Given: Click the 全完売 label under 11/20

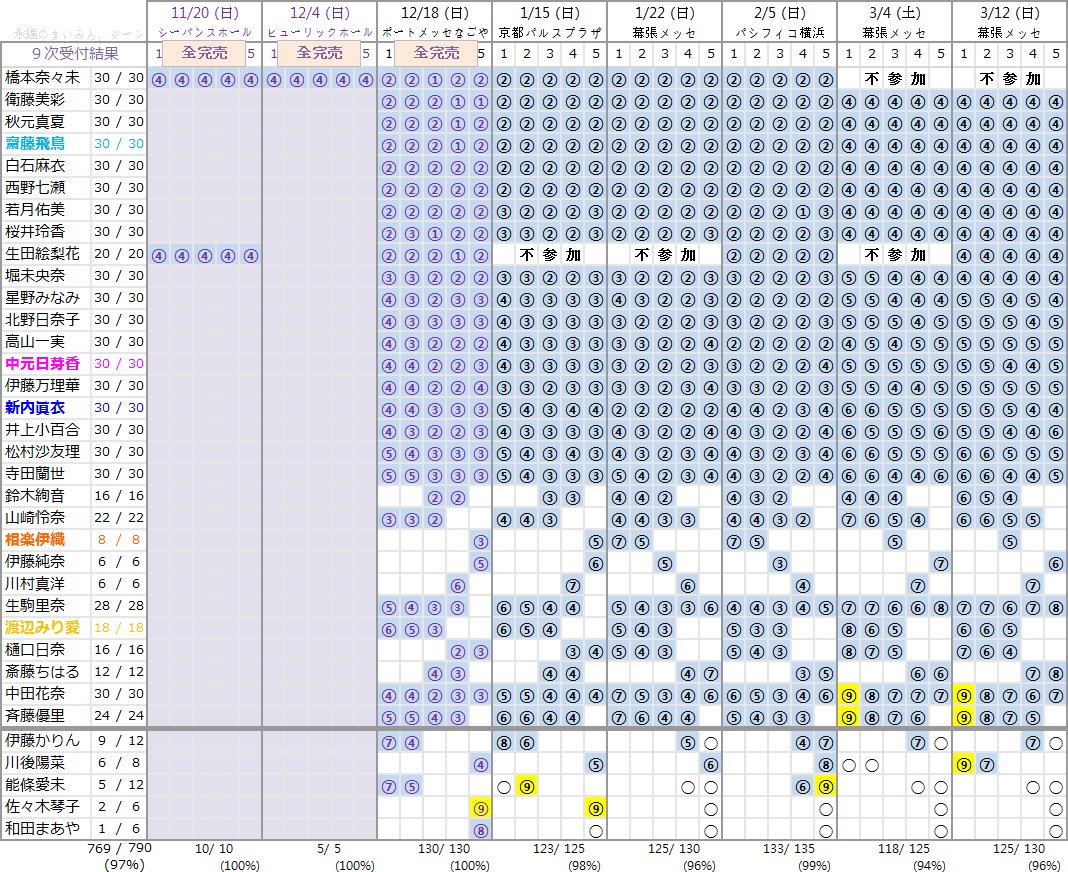Looking at the screenshot, I should pyautogui.click(x=204, y=53).
